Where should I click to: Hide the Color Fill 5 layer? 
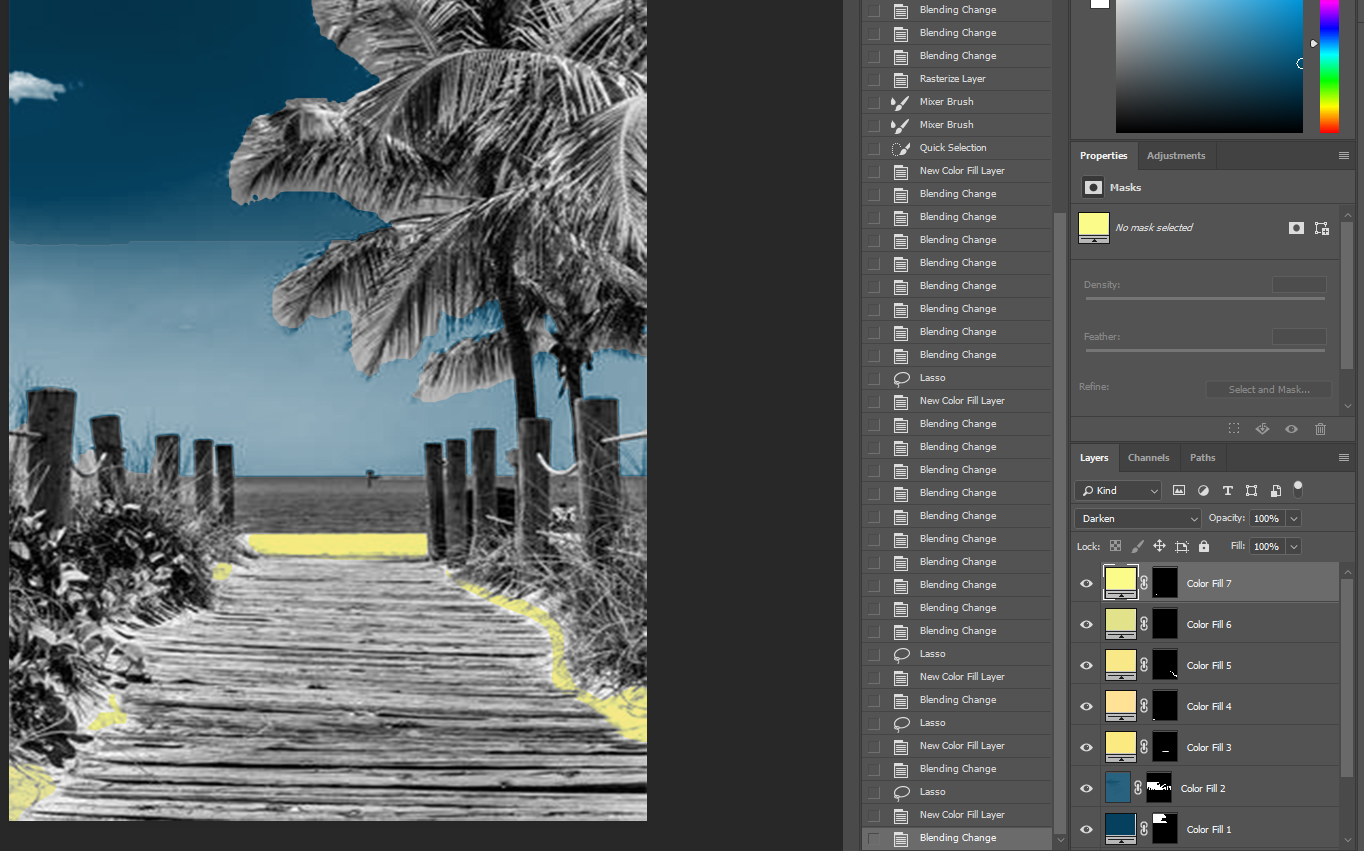pyautogui.click(x=1086, y=665)
